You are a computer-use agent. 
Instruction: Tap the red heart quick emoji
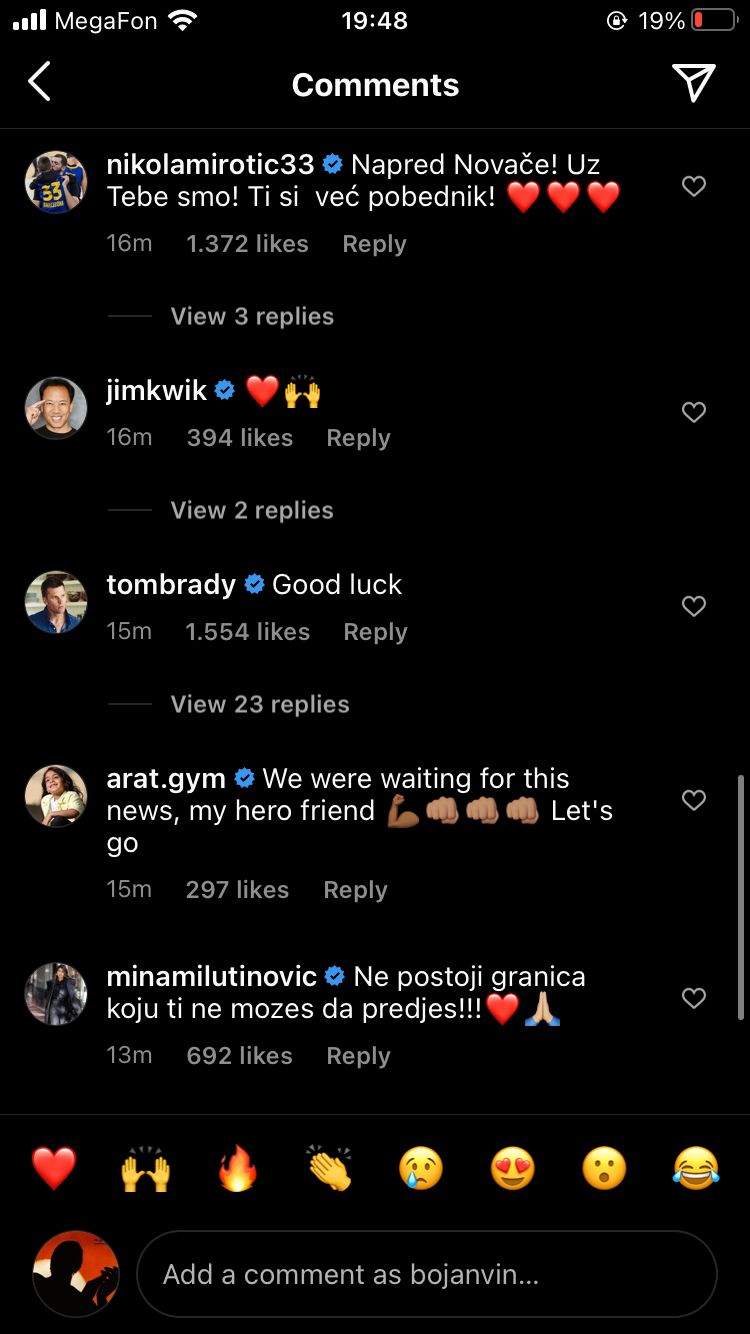(54, 1168)
